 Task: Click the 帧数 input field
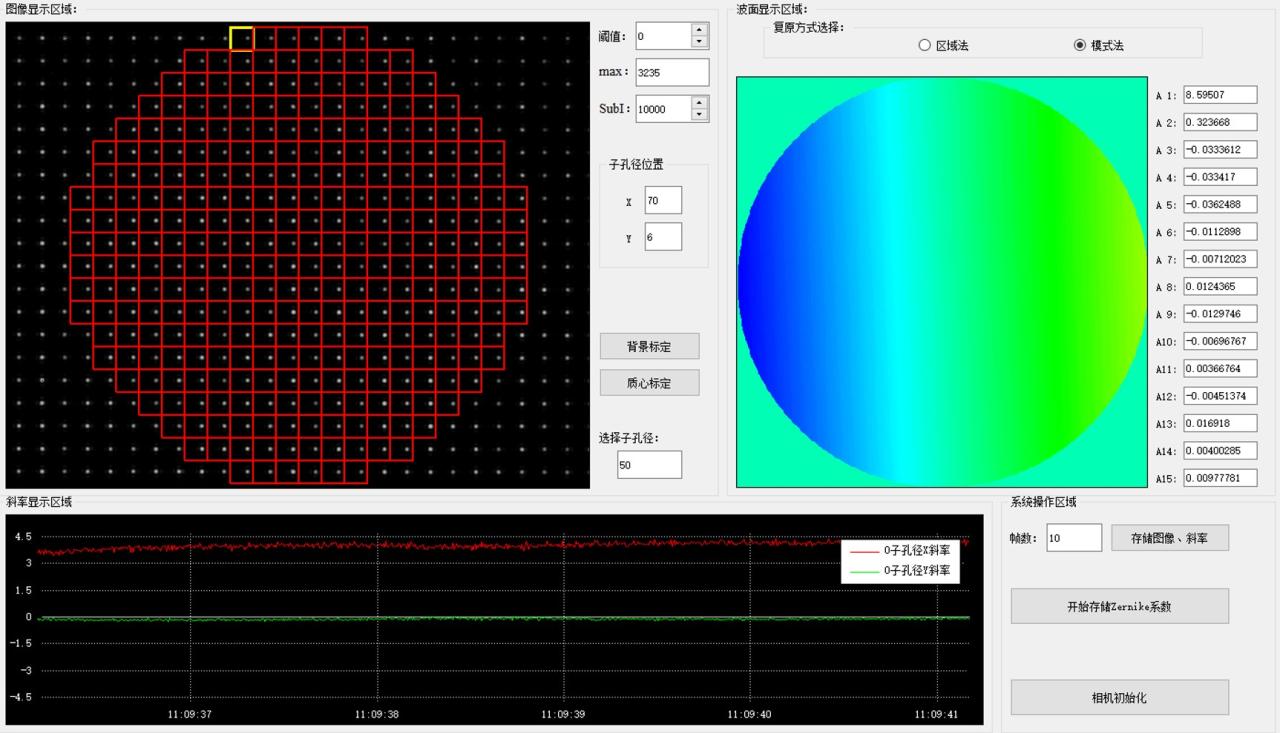coord(1074,537)
